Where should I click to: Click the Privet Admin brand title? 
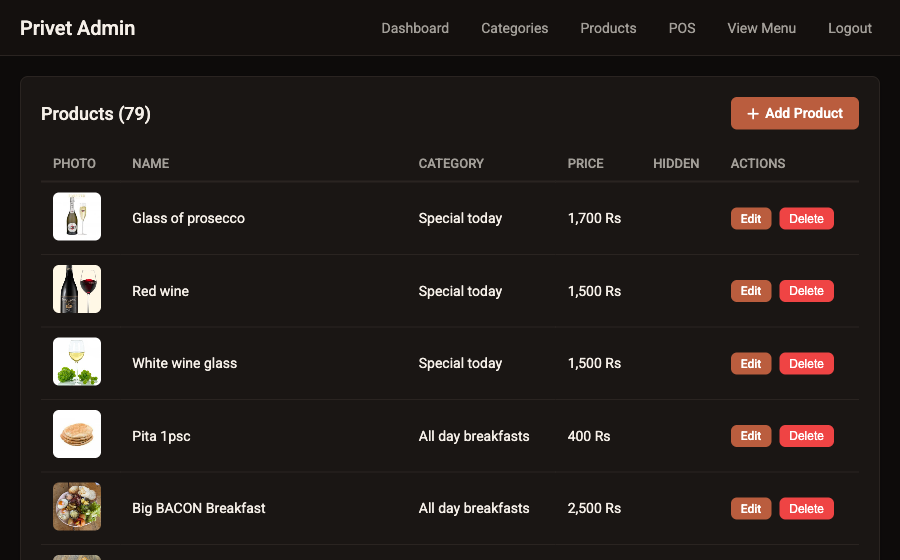78,28
